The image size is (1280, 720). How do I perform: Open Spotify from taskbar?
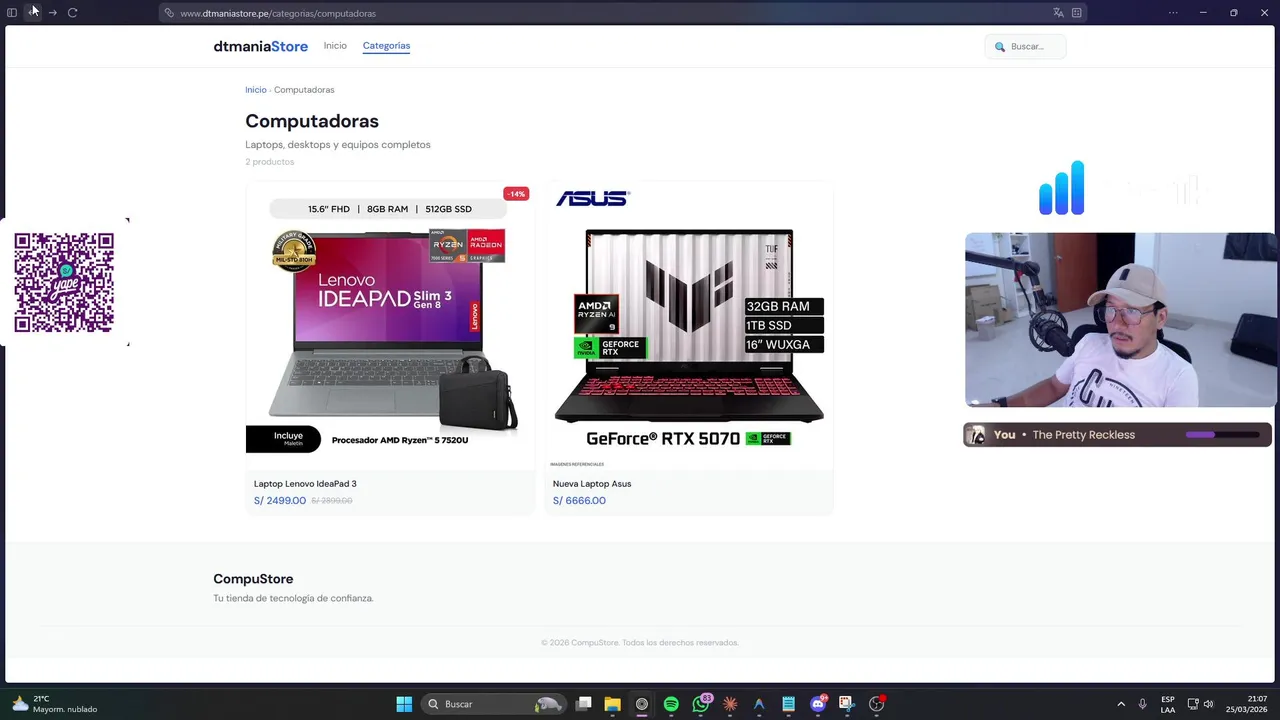(x=671, y=704)
